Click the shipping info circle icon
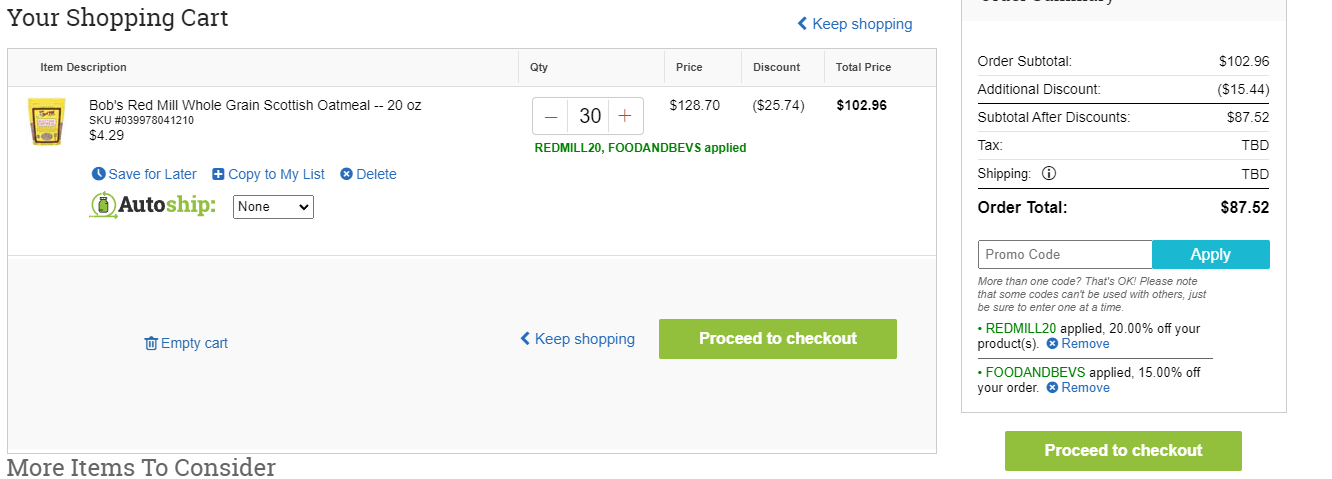This screenshot has height=479, width=1332. pyautogui.click(x=1049, y=173)
